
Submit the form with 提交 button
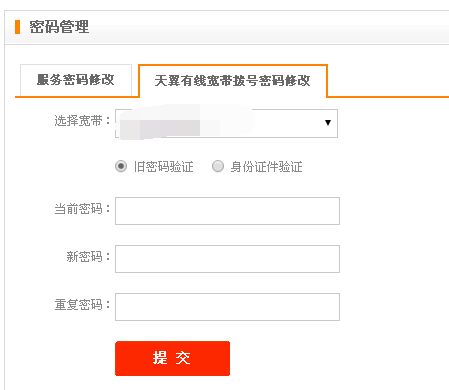pyautogui.click(x=172, y=358)
